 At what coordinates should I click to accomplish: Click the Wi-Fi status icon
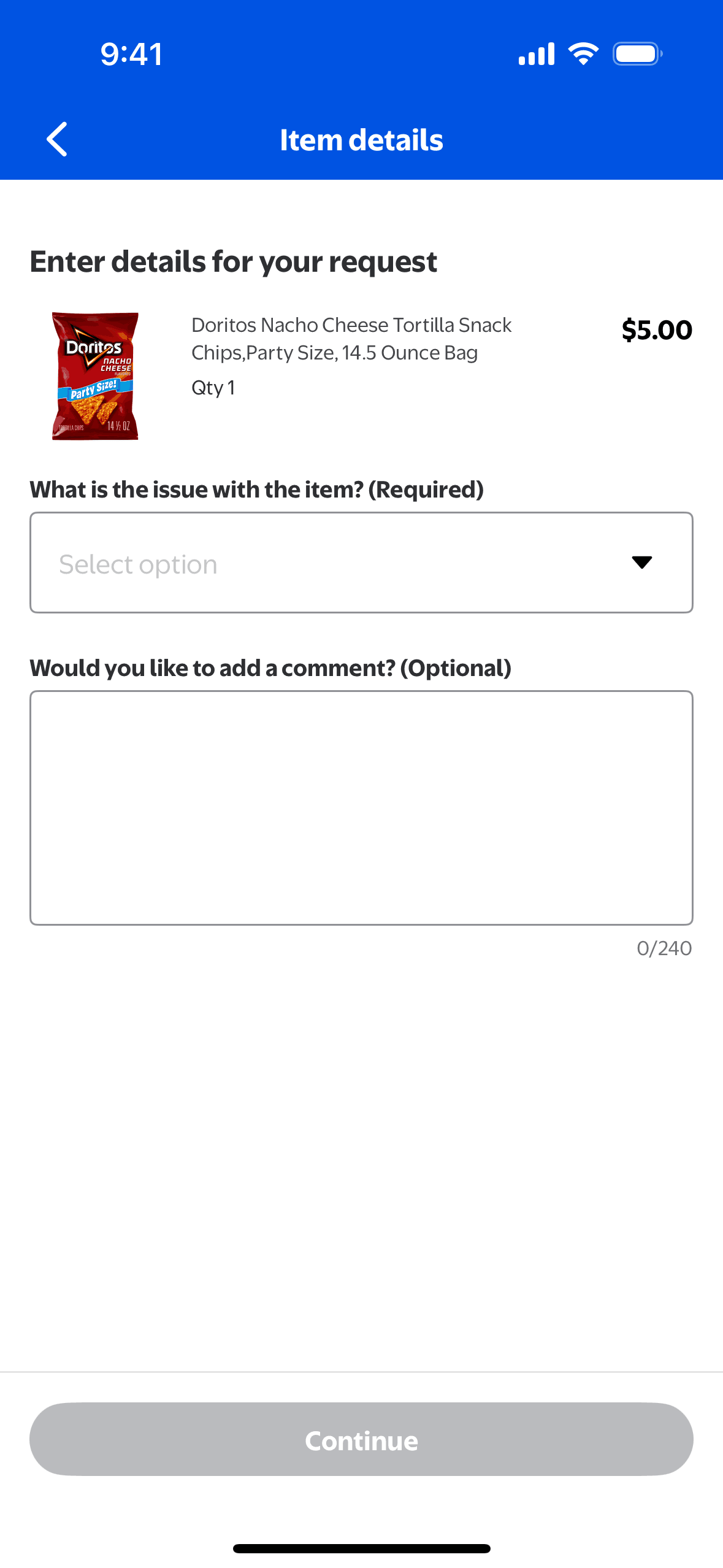click(583, 54)
